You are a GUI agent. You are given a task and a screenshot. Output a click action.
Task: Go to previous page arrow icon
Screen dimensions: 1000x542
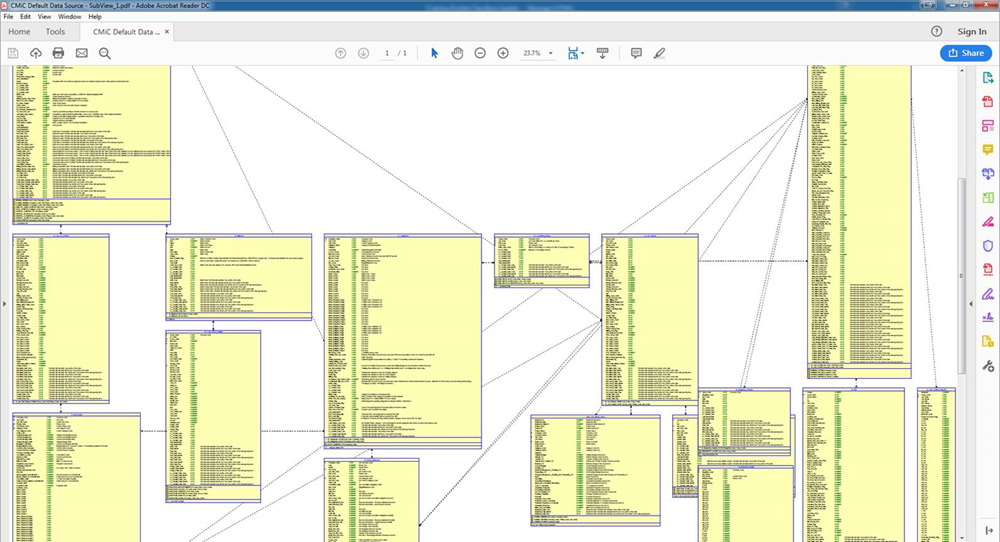[x=341, y=54]
